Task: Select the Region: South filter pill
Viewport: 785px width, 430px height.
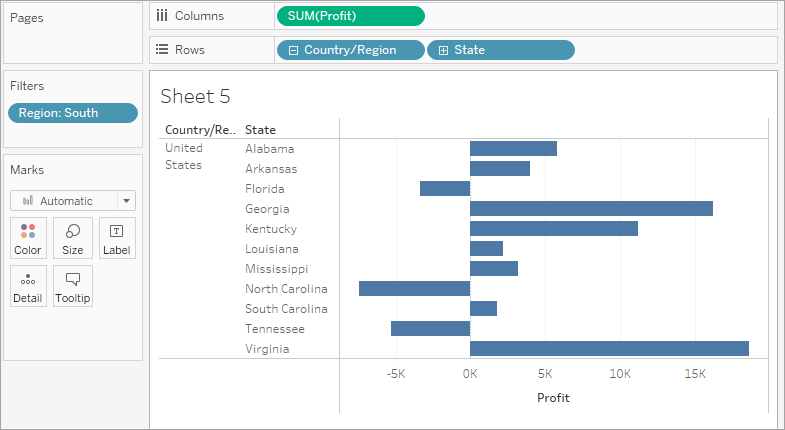Action: point(72,113)
